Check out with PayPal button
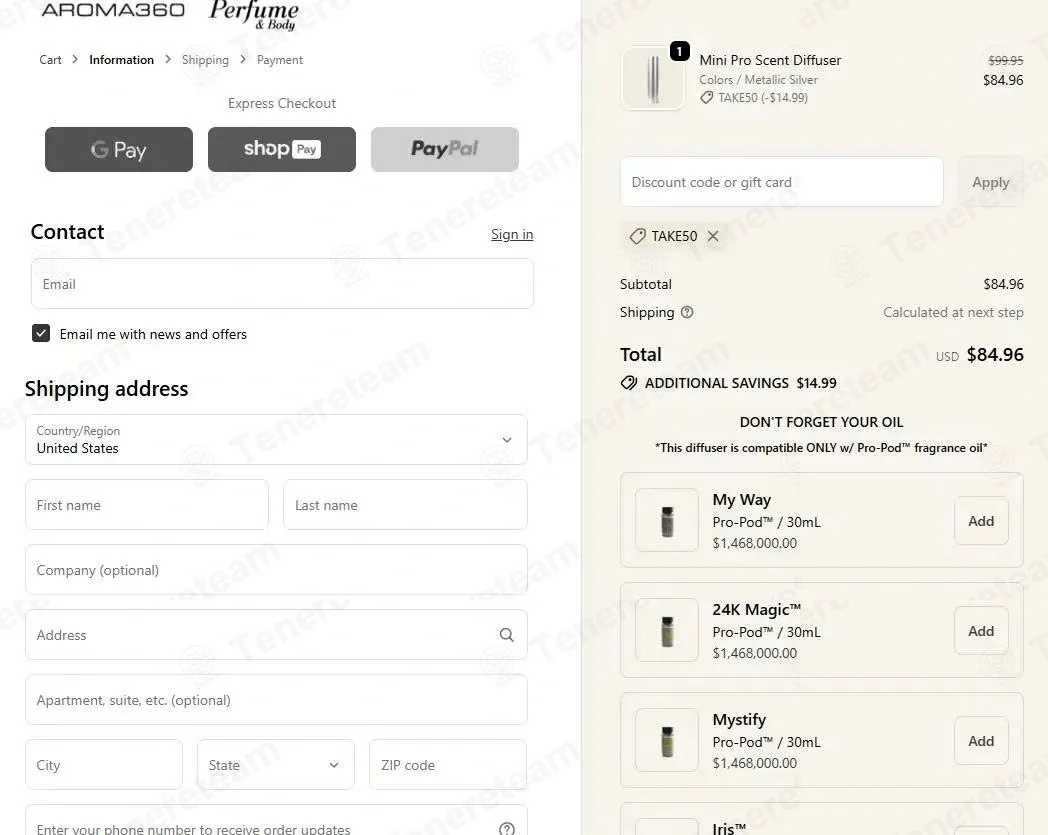Screen dimensions: 1048x835 [445, 149]
